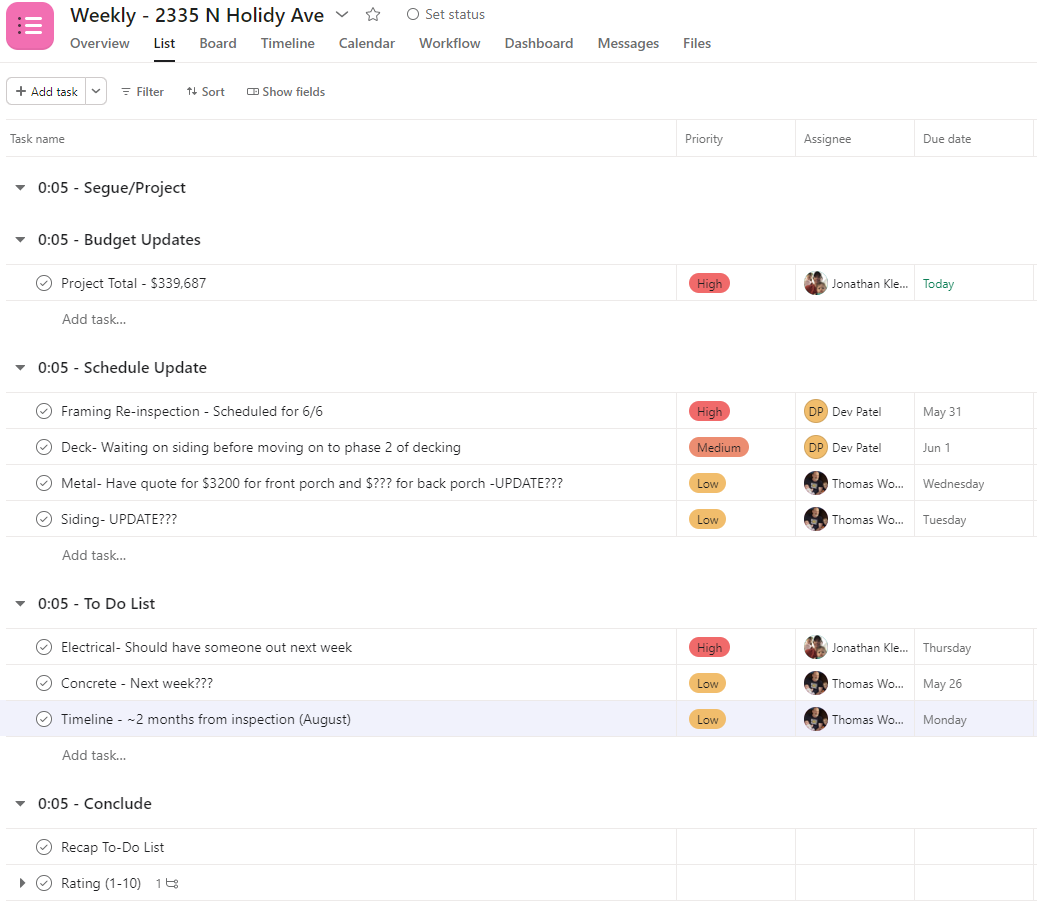The width and height of the screenshot is (1037, 910).
Task: Open the Messages tab
Action: (x=628, y=43)
